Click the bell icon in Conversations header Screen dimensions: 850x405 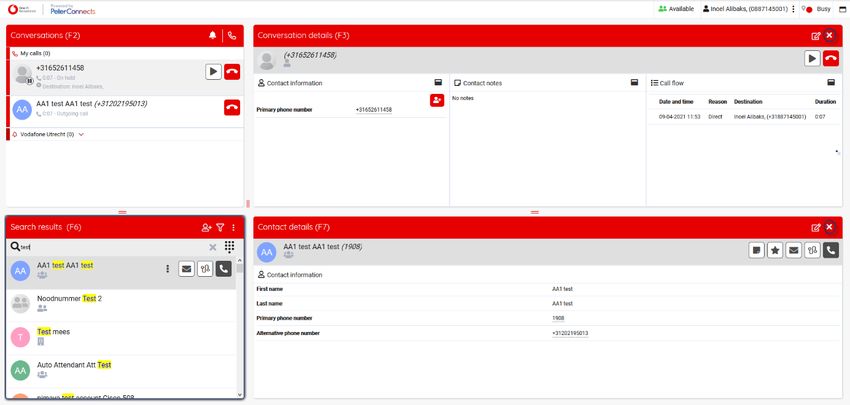pos(212,36)
